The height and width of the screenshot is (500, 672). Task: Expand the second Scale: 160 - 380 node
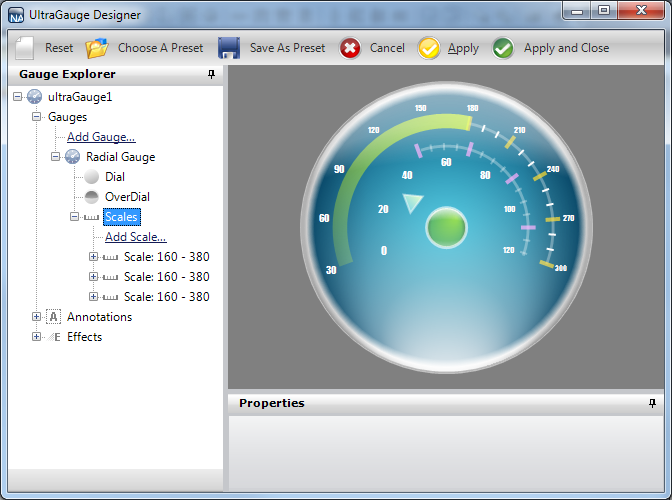click(x=93, y=276)
